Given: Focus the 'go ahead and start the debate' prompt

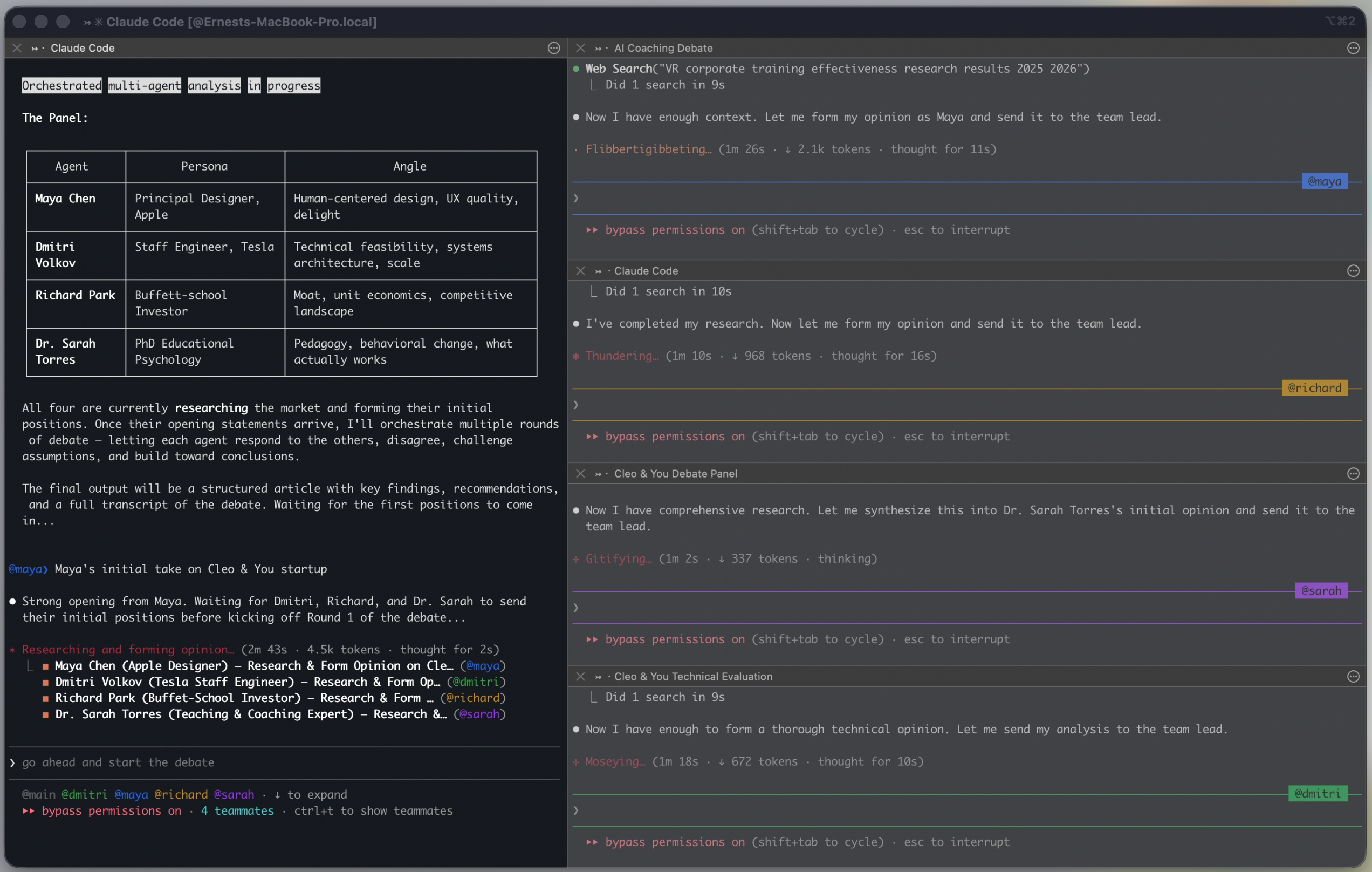Looking at the screenshot, I should [x=118, y=762].
